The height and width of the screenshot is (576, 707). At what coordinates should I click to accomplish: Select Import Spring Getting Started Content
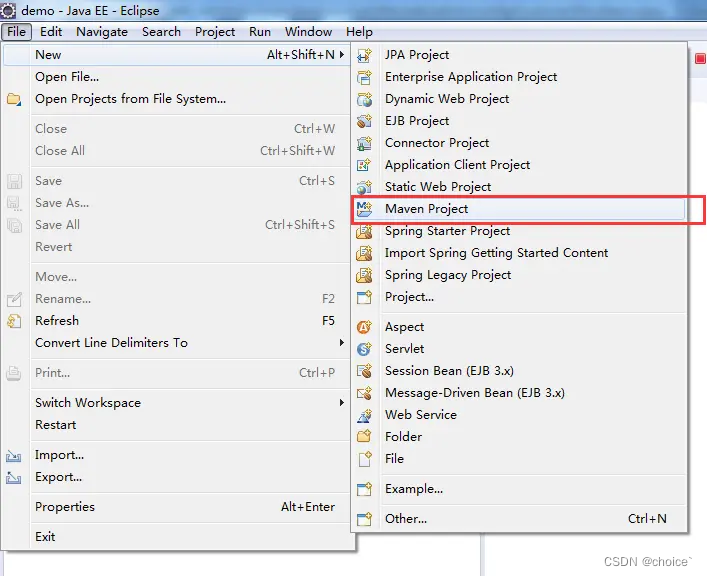(519, 253)
